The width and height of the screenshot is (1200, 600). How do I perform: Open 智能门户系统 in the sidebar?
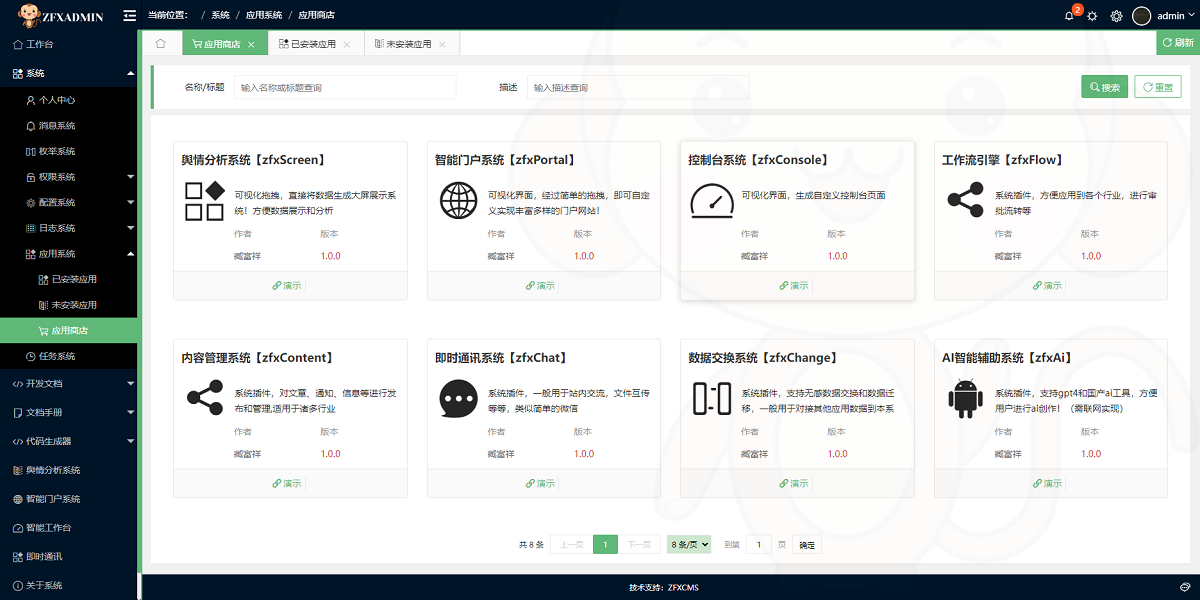(69, 499)
